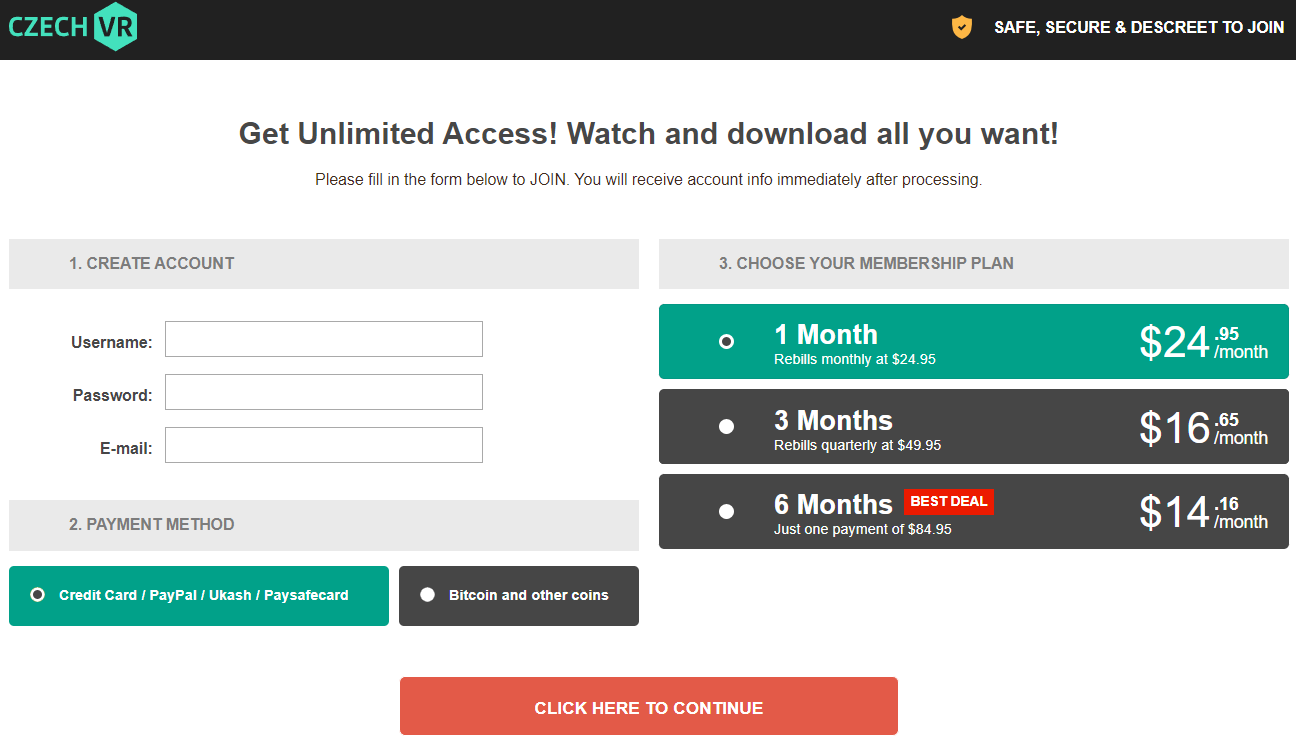Choose Bitcoin and other coins radio
This screenshot has height=744, width=1296.
428,595
